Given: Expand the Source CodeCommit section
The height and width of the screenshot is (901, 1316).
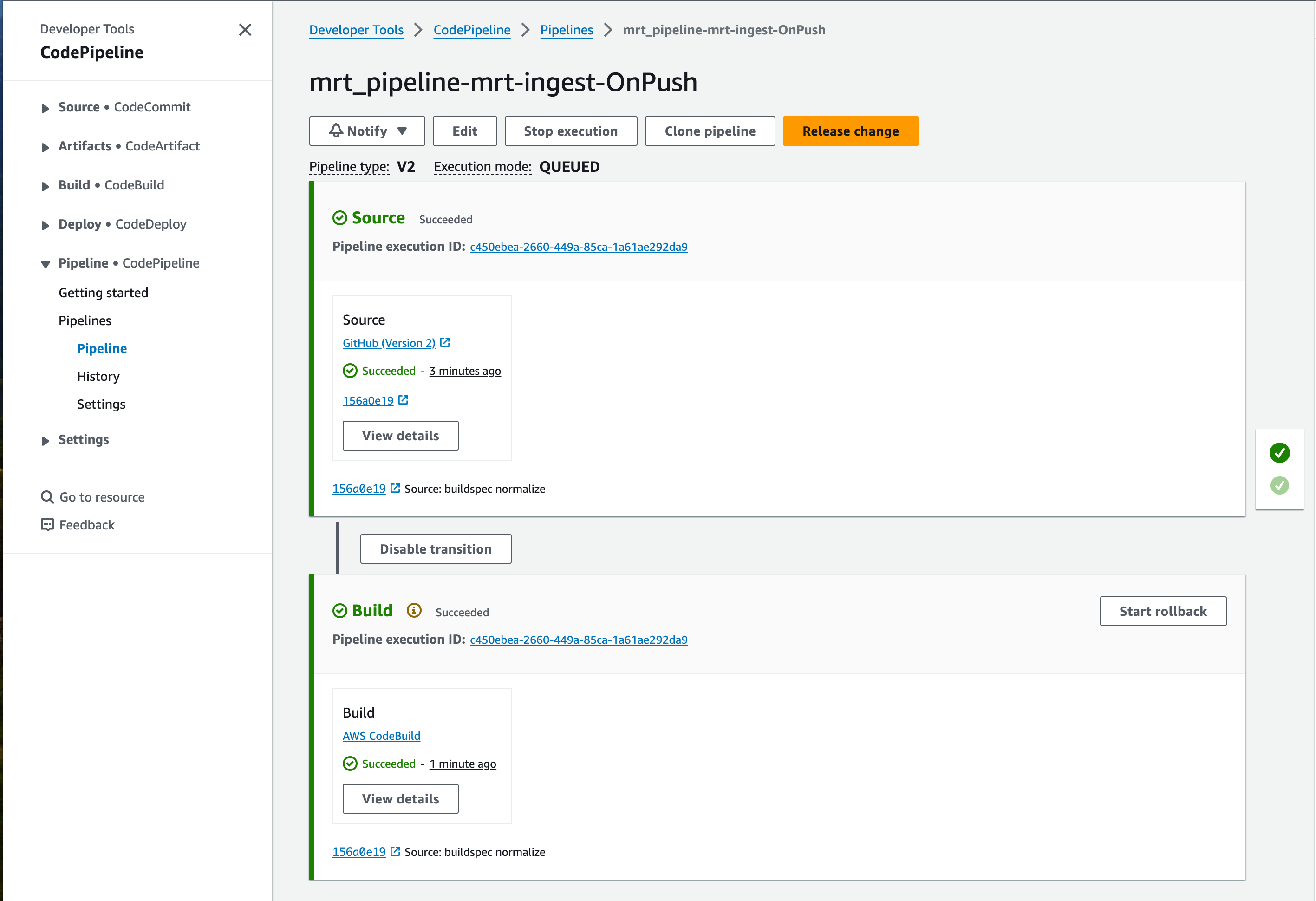Looking at the screenshot, I should click(x=46, y=108).
